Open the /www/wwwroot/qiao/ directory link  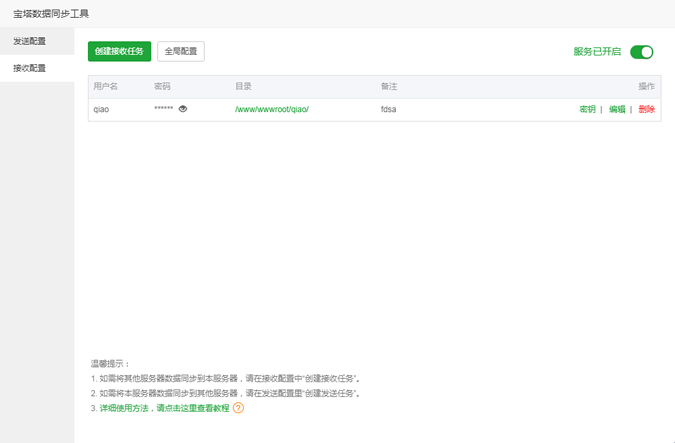click(x=272, y=109)
